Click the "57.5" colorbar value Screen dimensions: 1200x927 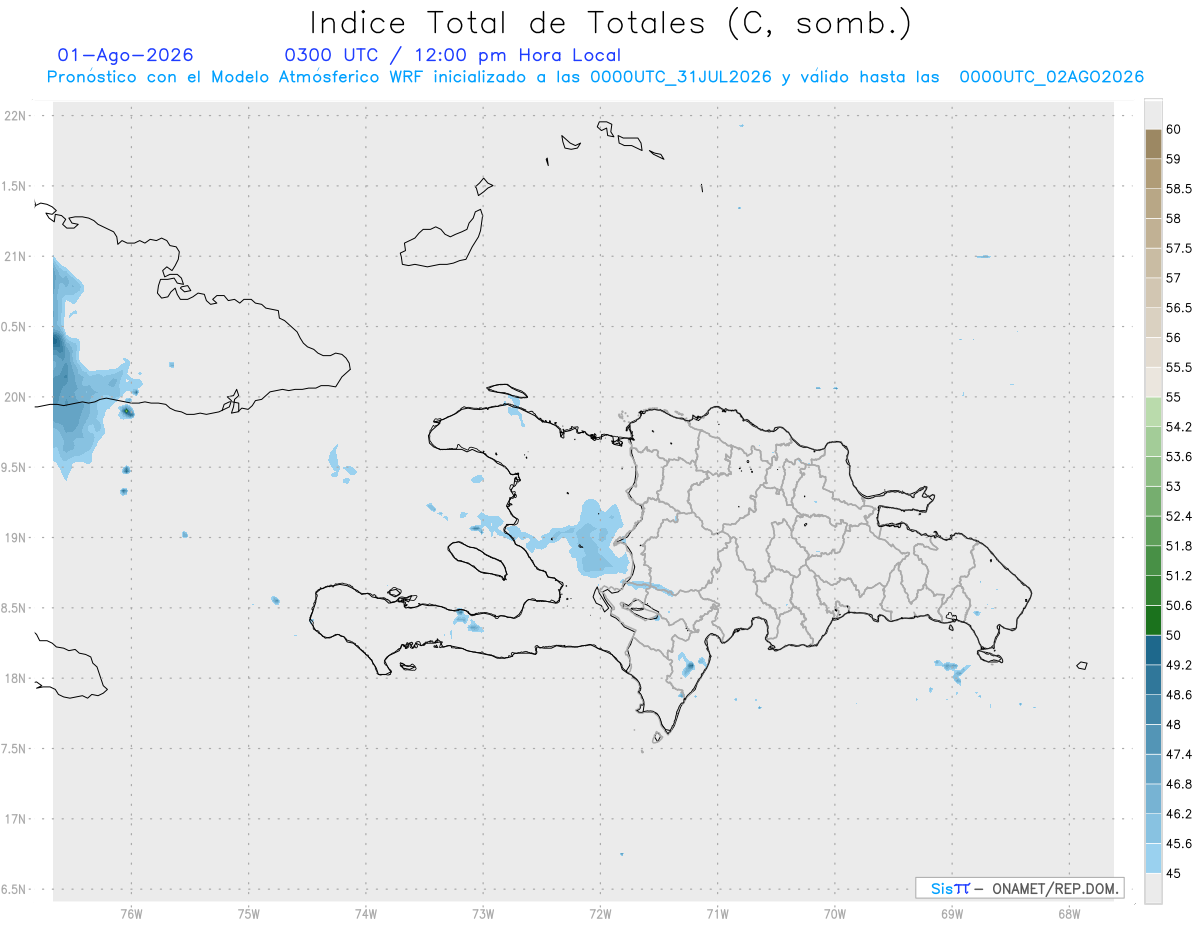1178,248
